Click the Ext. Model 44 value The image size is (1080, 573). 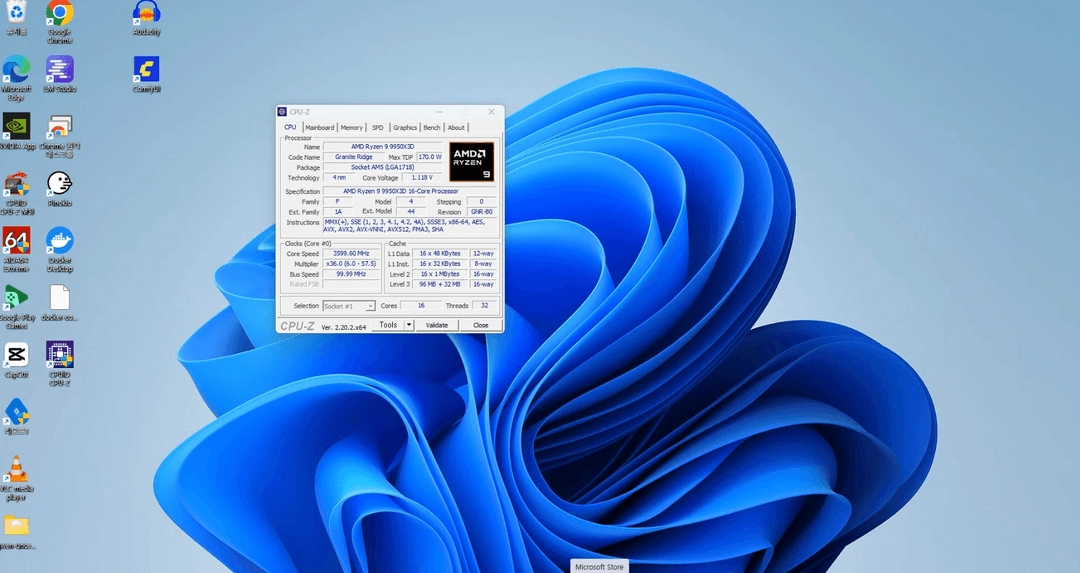[411, 212]
